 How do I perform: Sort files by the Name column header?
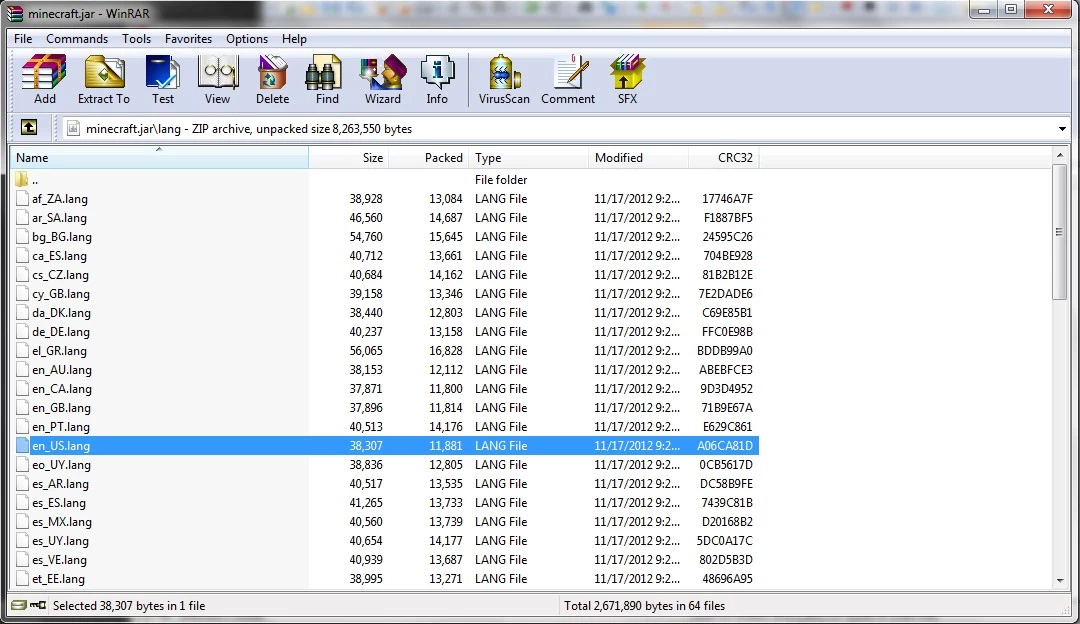pos(159,158)
